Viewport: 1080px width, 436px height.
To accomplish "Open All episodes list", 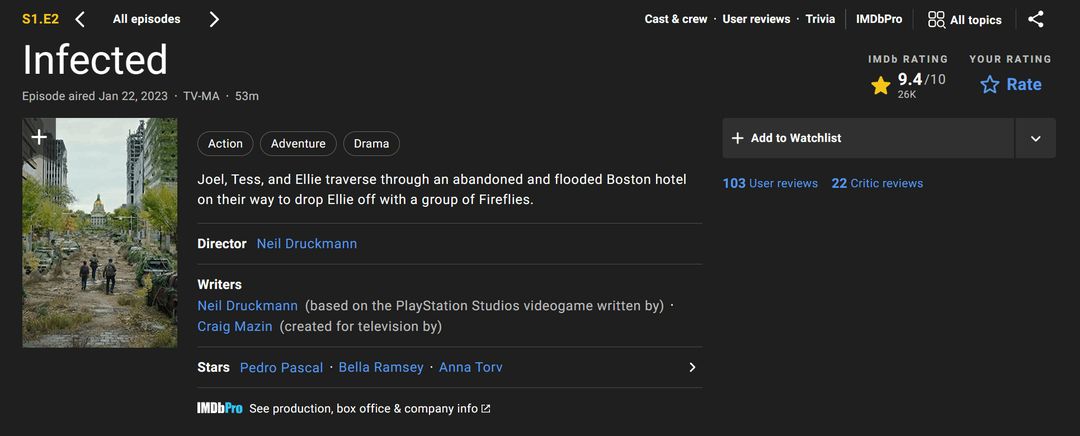I will tap(147, 19).
